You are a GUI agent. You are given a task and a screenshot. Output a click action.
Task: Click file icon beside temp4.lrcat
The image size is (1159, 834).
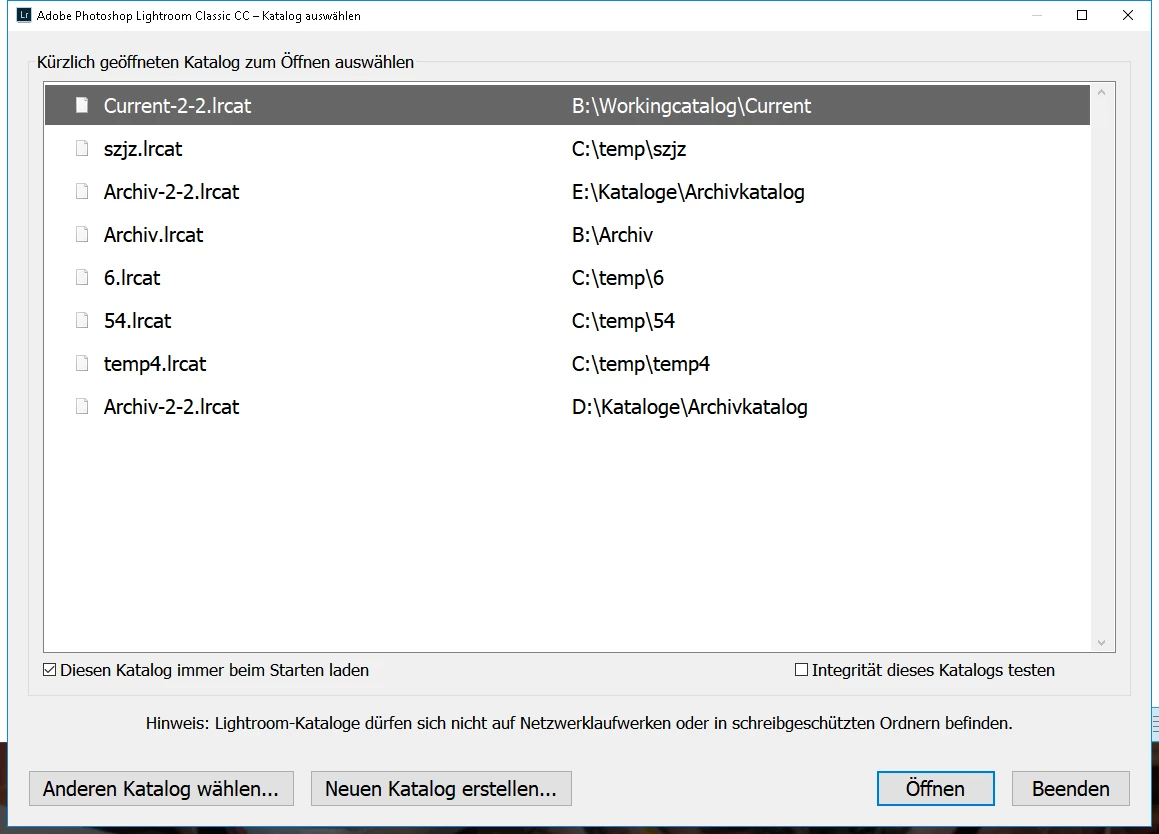point(82,363)
